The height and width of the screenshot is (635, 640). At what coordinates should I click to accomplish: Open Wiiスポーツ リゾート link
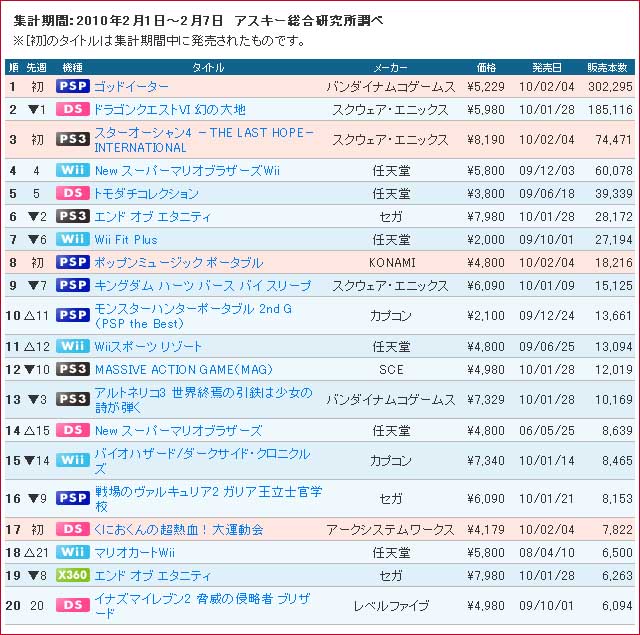pos(148,346)
